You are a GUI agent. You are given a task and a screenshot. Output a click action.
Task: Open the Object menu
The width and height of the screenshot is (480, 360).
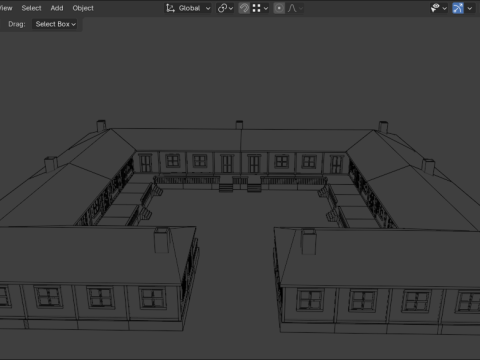tap(83, 8)
